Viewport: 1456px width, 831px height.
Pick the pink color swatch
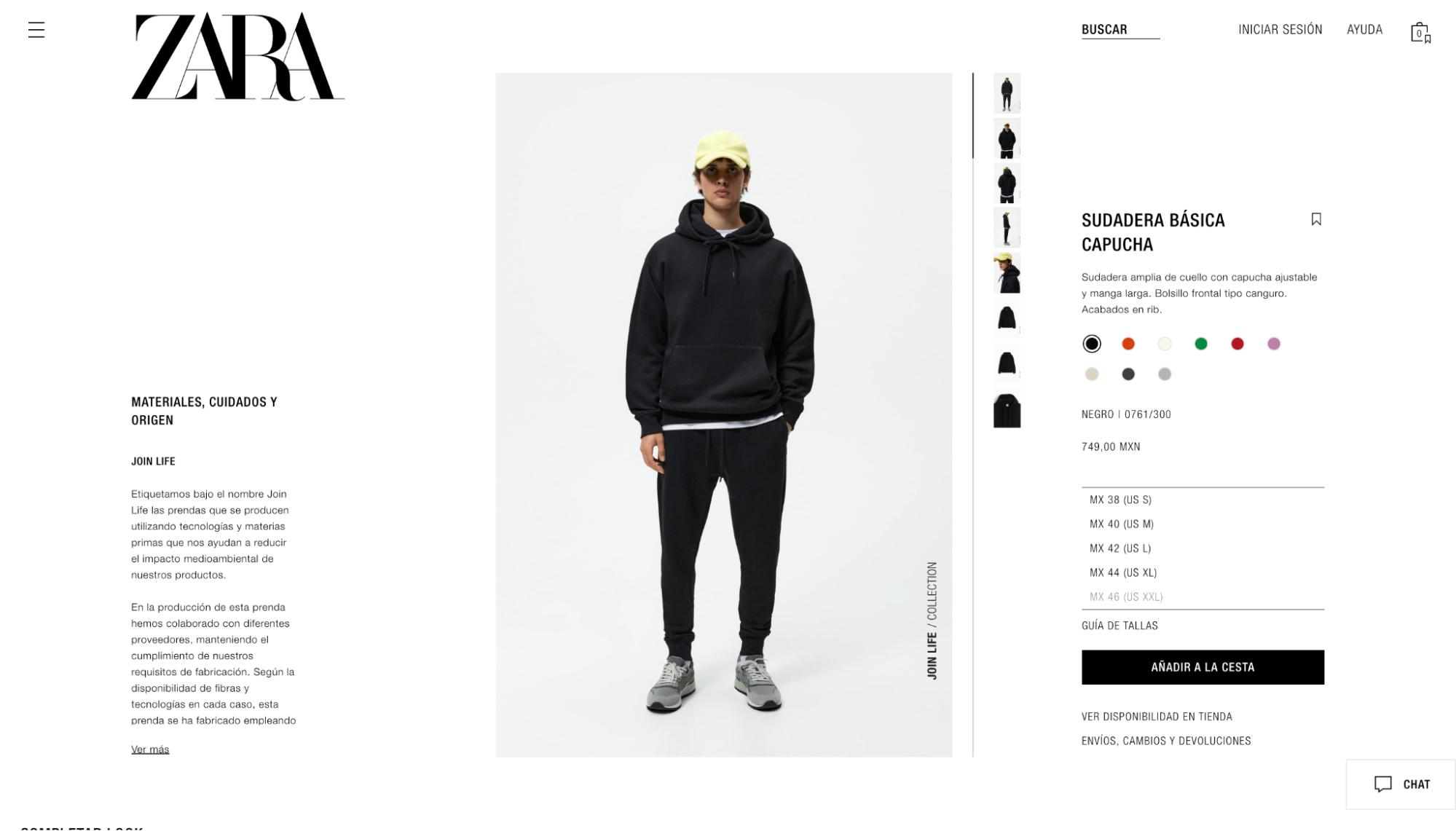pos(1274,344)
